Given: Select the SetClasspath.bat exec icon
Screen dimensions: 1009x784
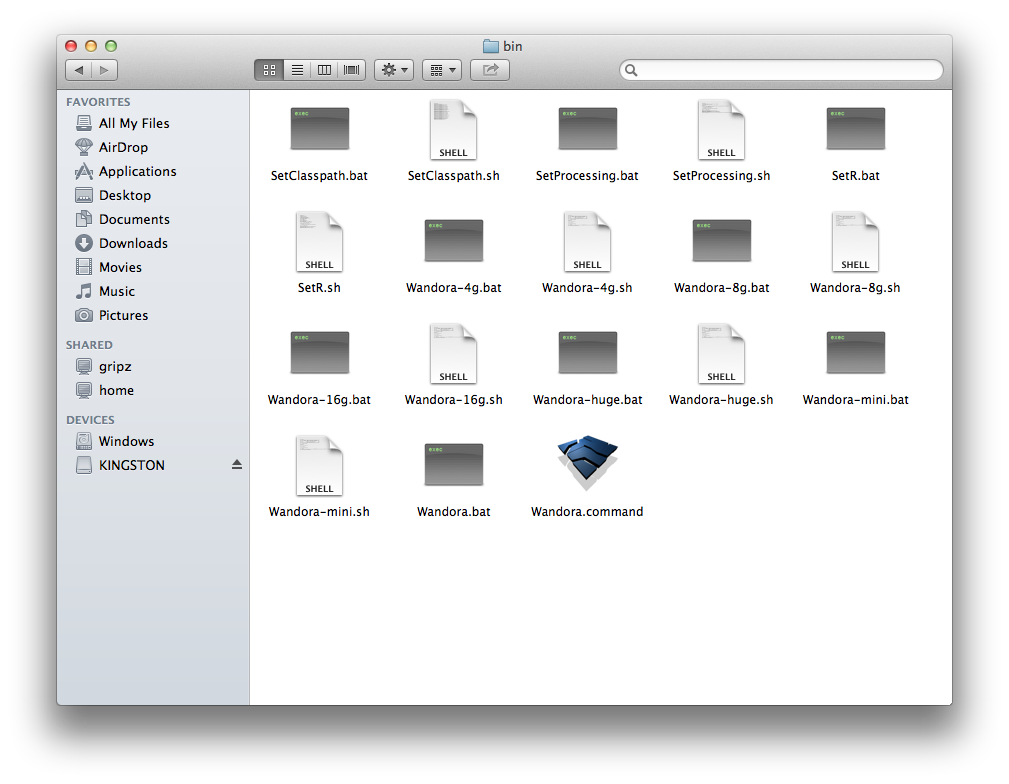Looking at the screenshot, I should coord(319,129).
